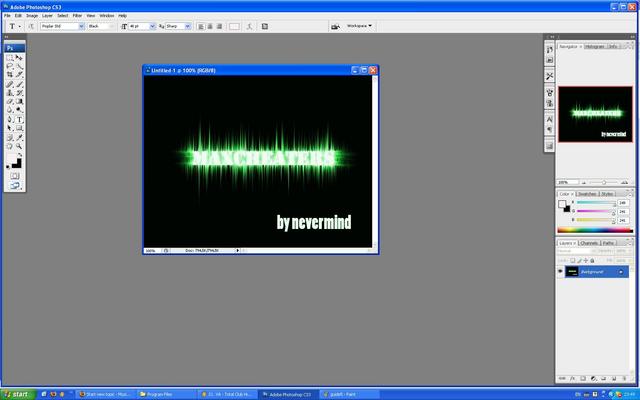Viewport: 640px width, 400px height.
Task: Open the character and paragraph palettes icon
Action: [266, 26]
